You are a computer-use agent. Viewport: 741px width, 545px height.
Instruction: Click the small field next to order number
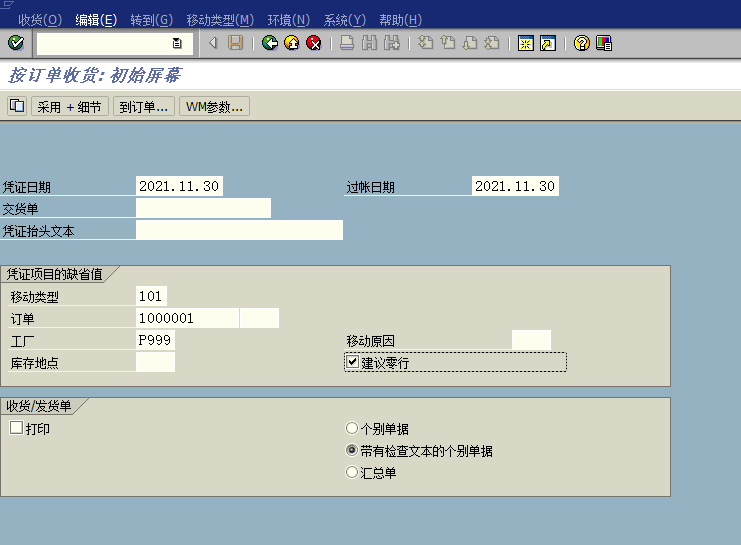point(259,318)
